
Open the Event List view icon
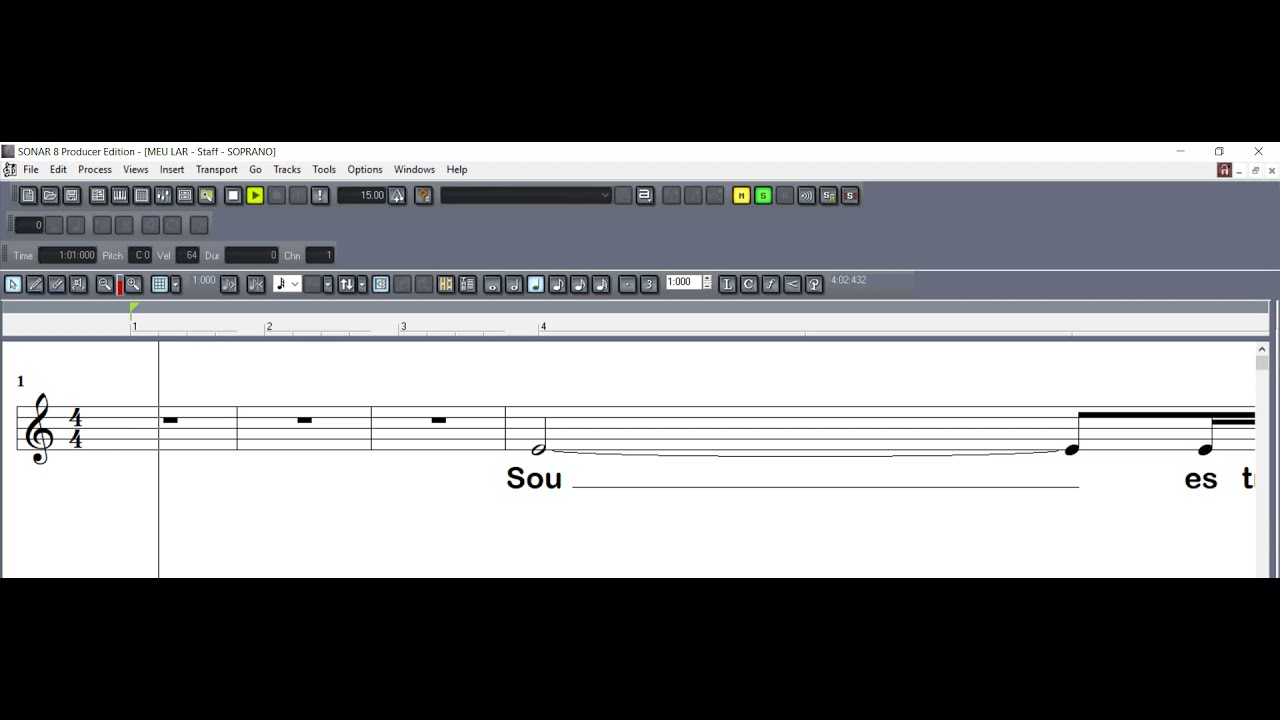pyautogui.click(x=142, y=196)
